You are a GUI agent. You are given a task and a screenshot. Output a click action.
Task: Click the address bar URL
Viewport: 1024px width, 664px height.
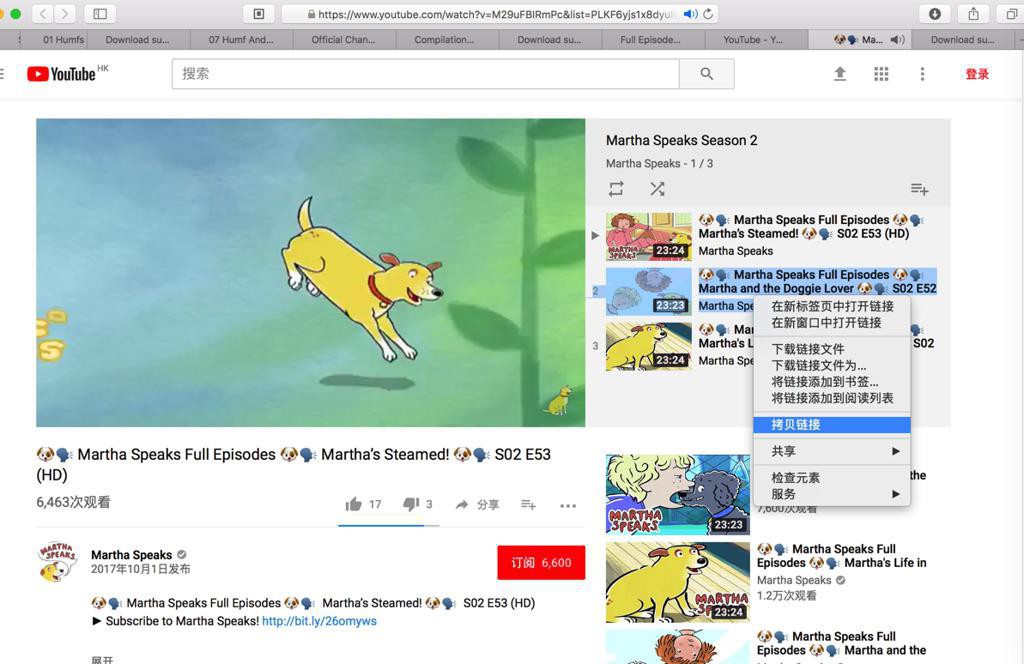click(496, 14)
